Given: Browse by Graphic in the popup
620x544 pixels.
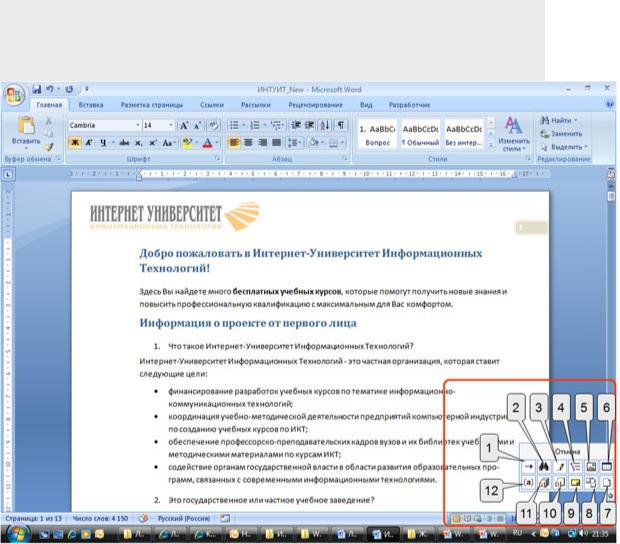Looking at the screenshot, I should pyautogui.click(x=591, y=467).
